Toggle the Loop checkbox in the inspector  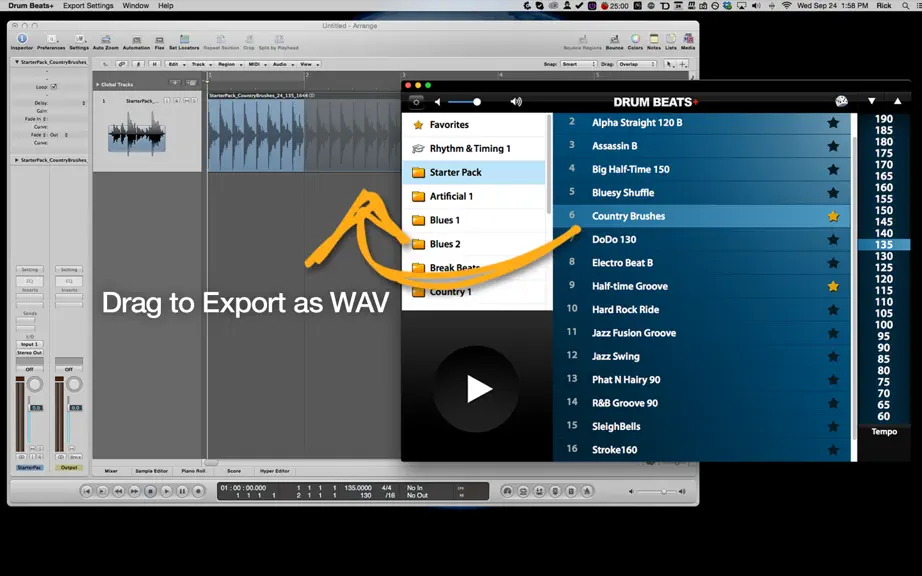(x=54, y=87)
